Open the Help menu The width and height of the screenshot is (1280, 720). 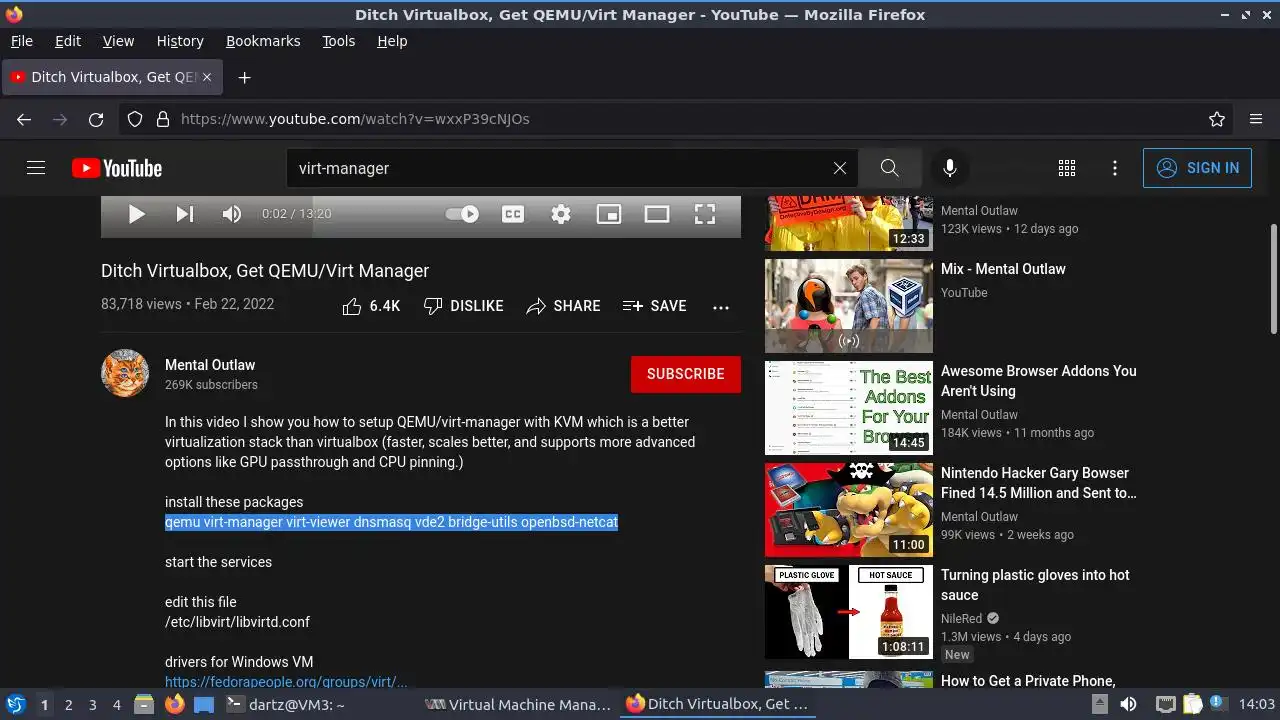[x=392, y=41]
